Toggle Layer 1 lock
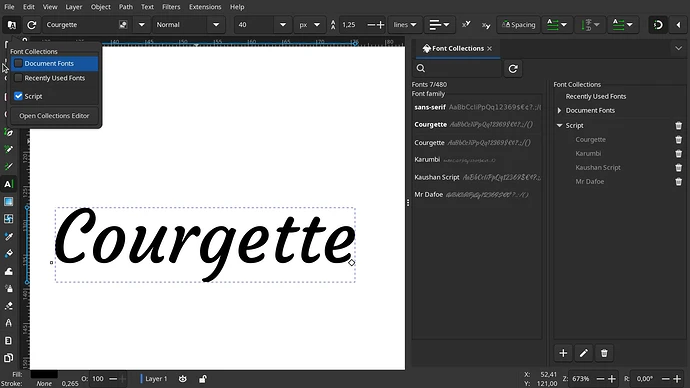The width and height of the screenshot is (690, 388). pyautogui.click(x=202, y=379)
